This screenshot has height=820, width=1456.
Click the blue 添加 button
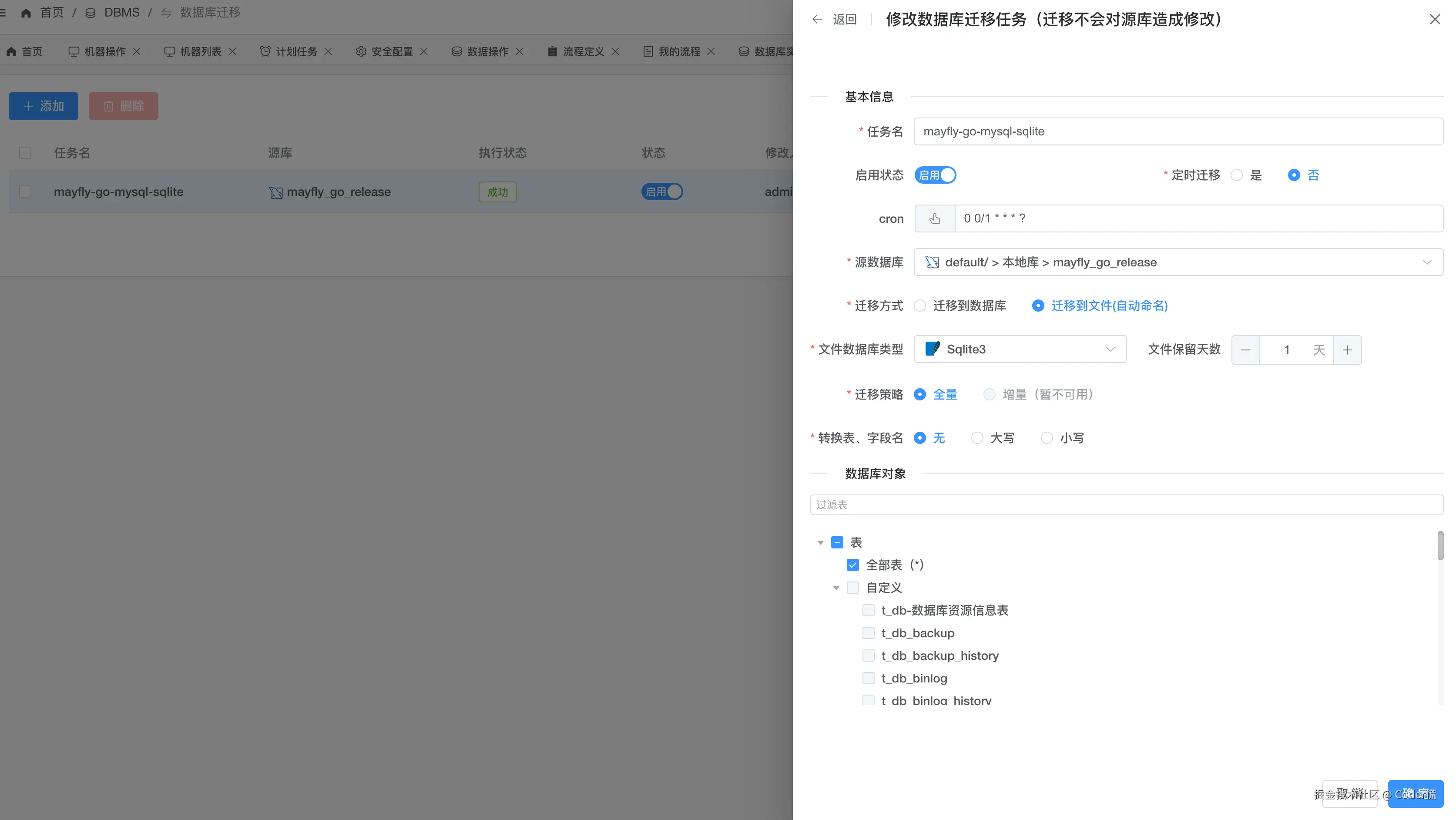click(44, 106)
